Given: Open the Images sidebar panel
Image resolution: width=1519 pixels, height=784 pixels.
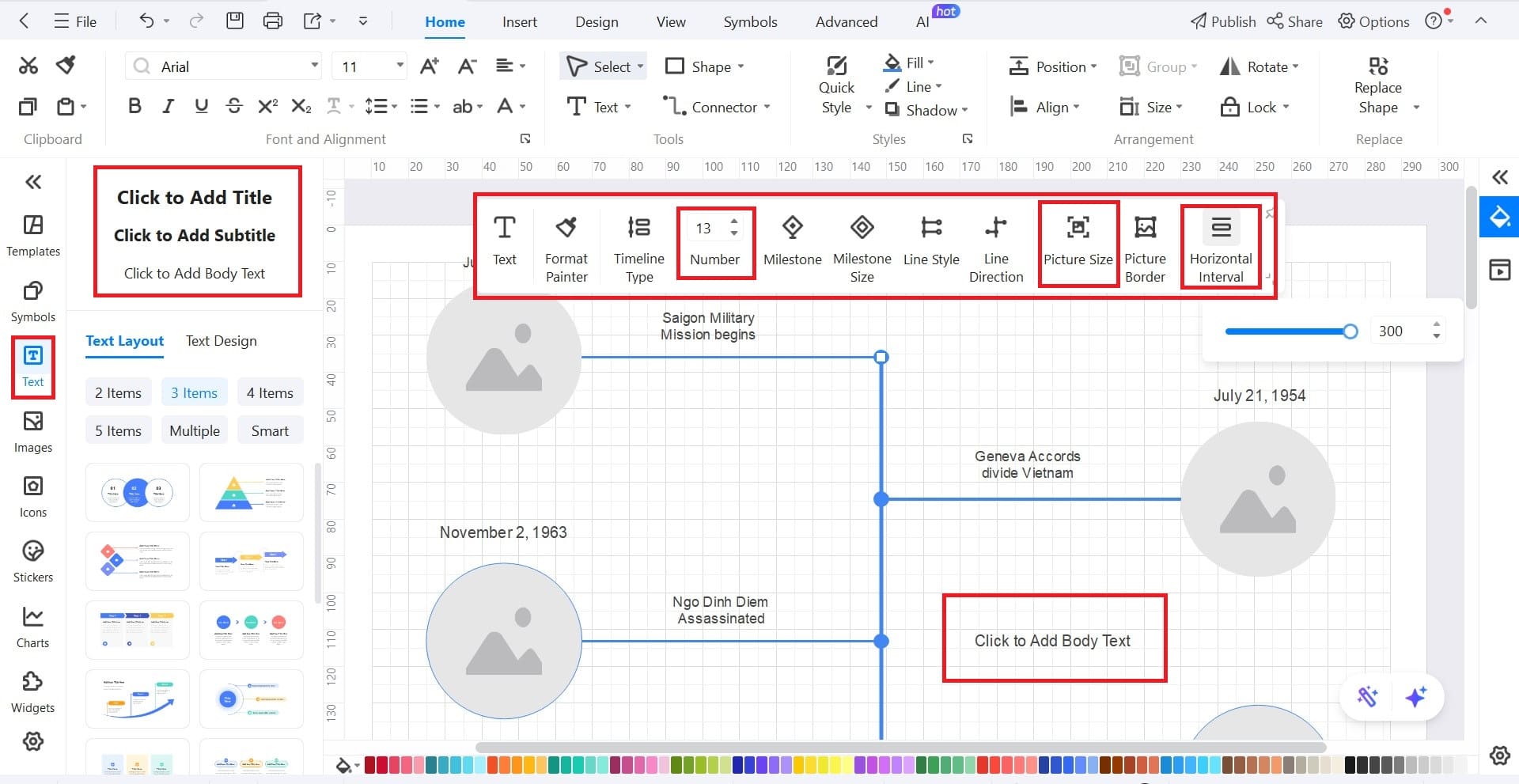Looking at the screenshot, I should 33,432.
